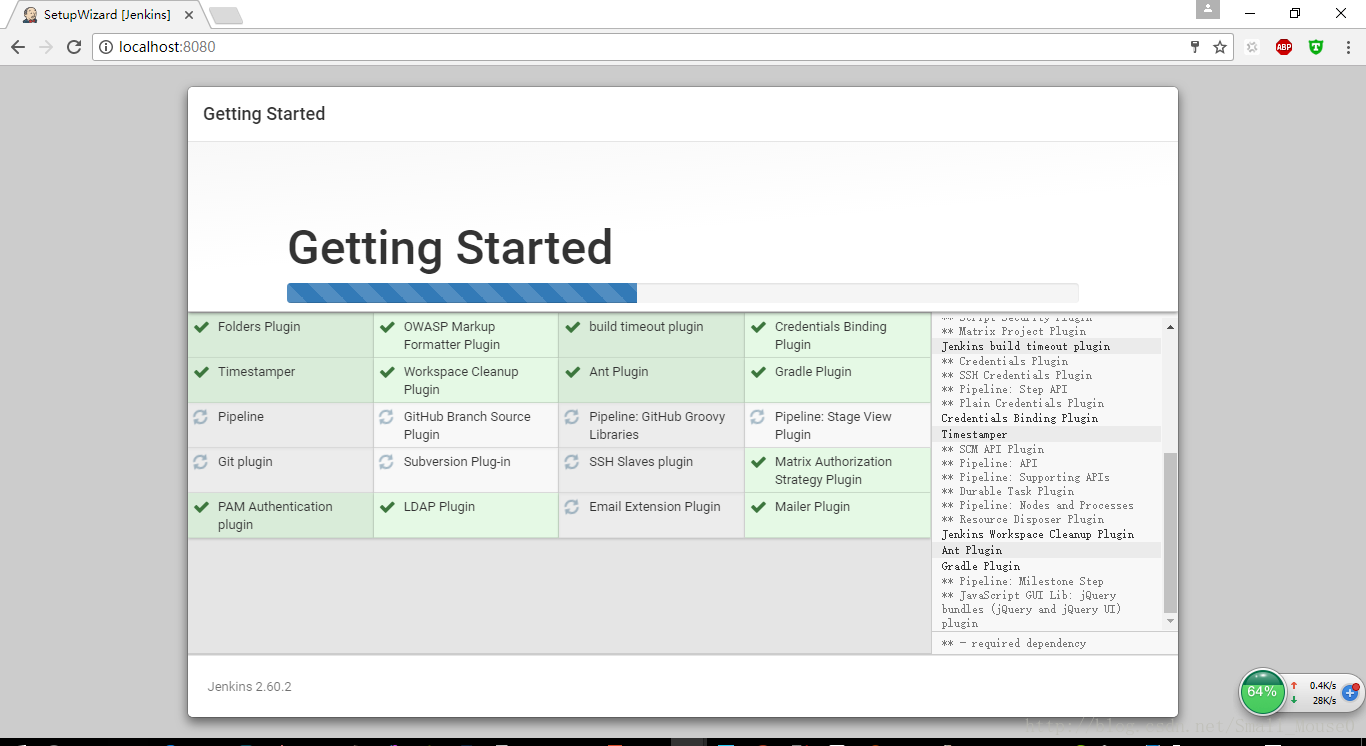Click the Ant Plugin cell
Viewport: 1366px width, 746px height.
(652, 381)
